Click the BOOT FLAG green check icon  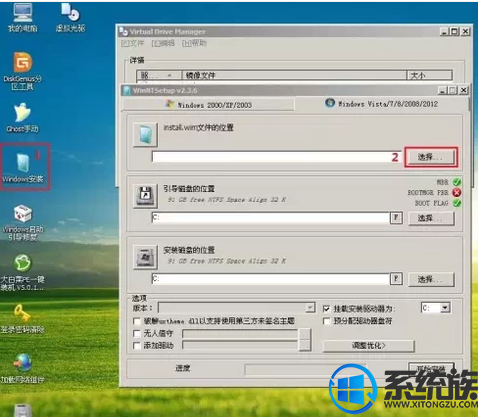(457, 203)
